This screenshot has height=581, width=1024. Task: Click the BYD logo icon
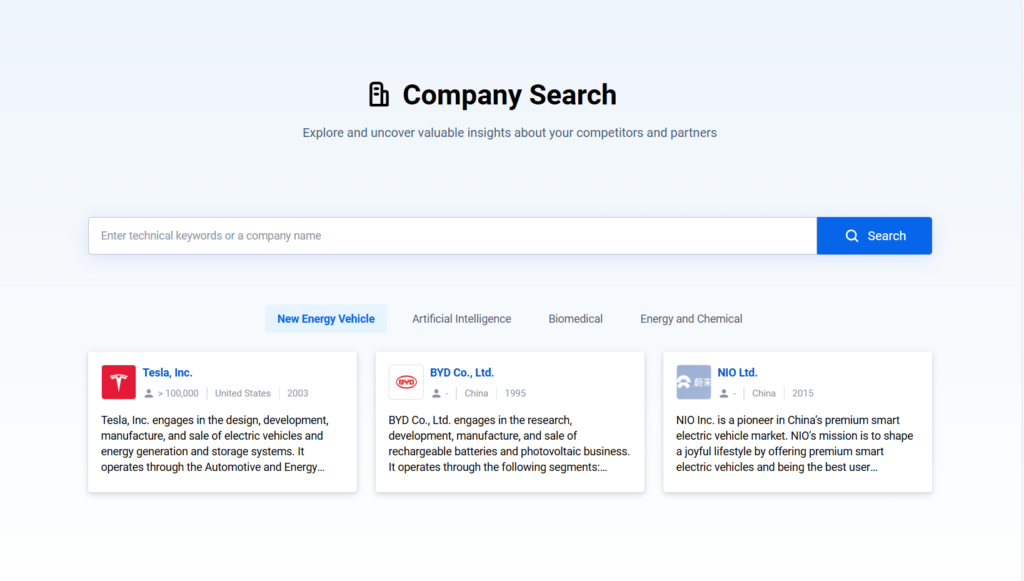pyautogui.click(x=406, y=382)
